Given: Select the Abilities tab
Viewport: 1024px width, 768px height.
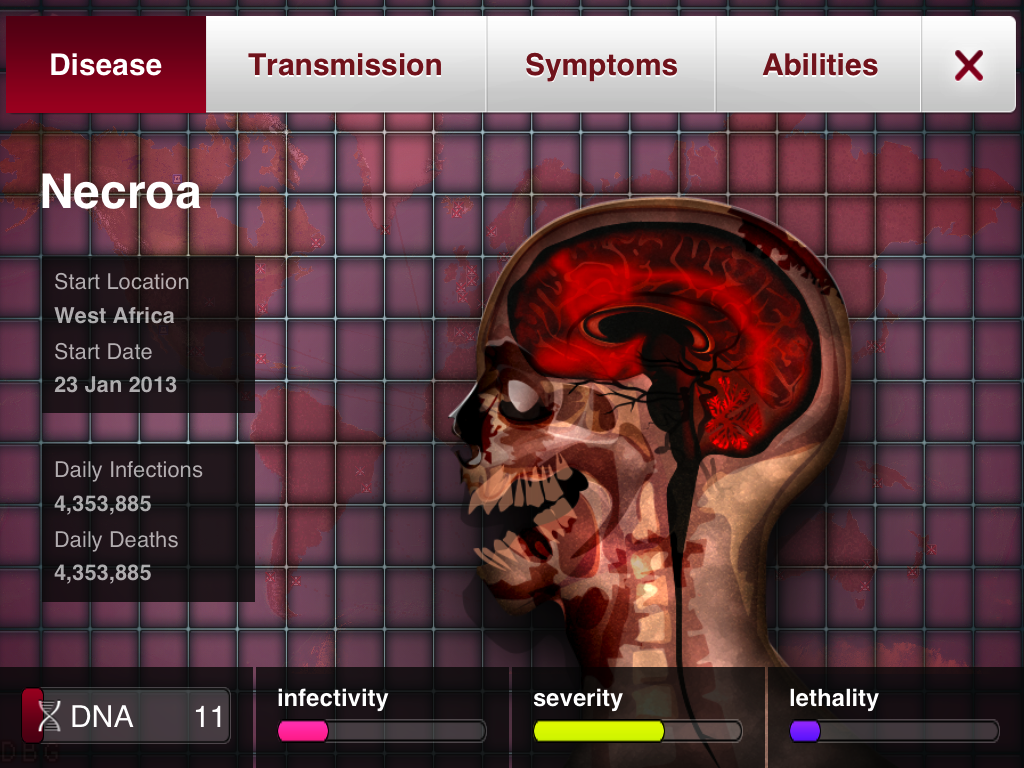Looking at the screenshot, I should coord(819,65).
